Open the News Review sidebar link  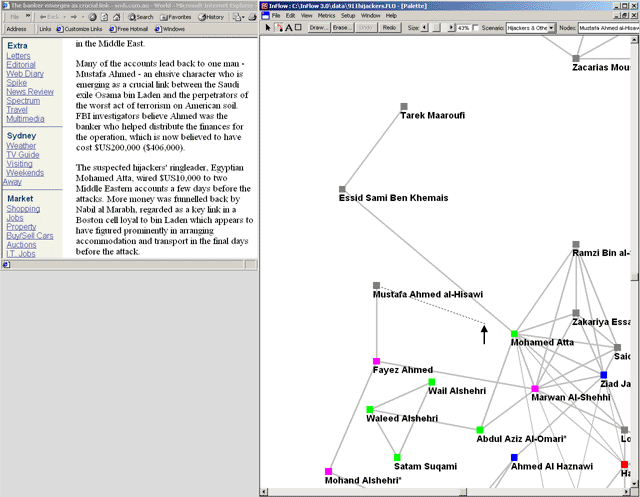(30, 92)
